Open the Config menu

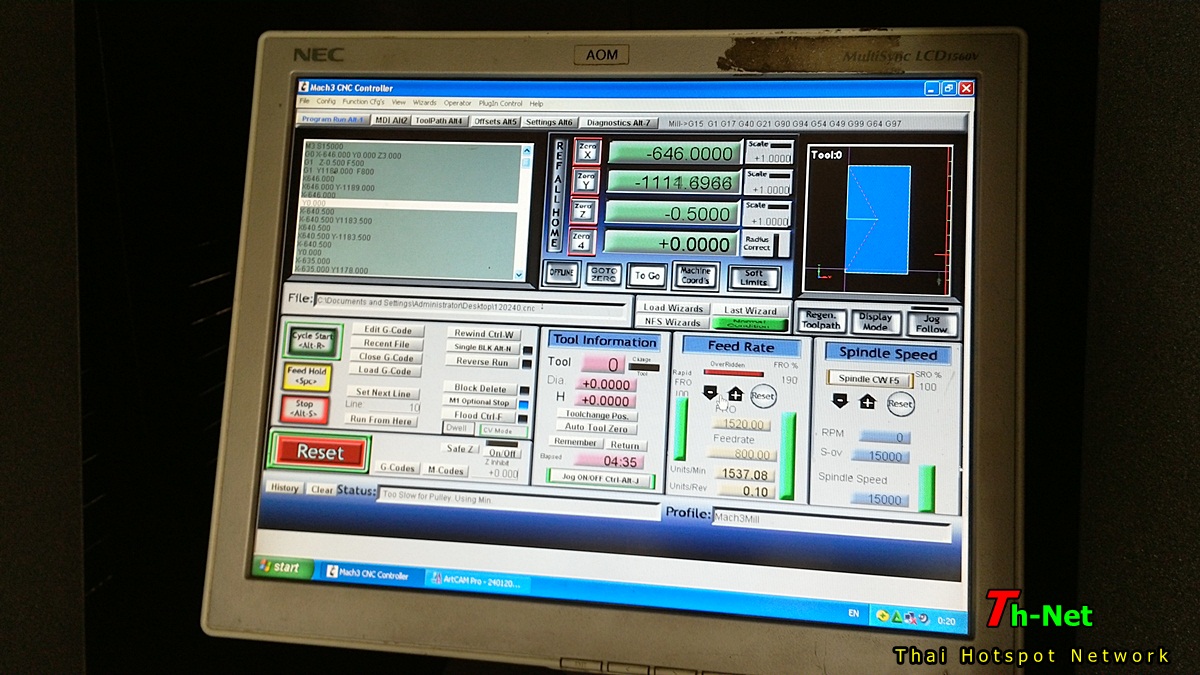pos(326,102)
